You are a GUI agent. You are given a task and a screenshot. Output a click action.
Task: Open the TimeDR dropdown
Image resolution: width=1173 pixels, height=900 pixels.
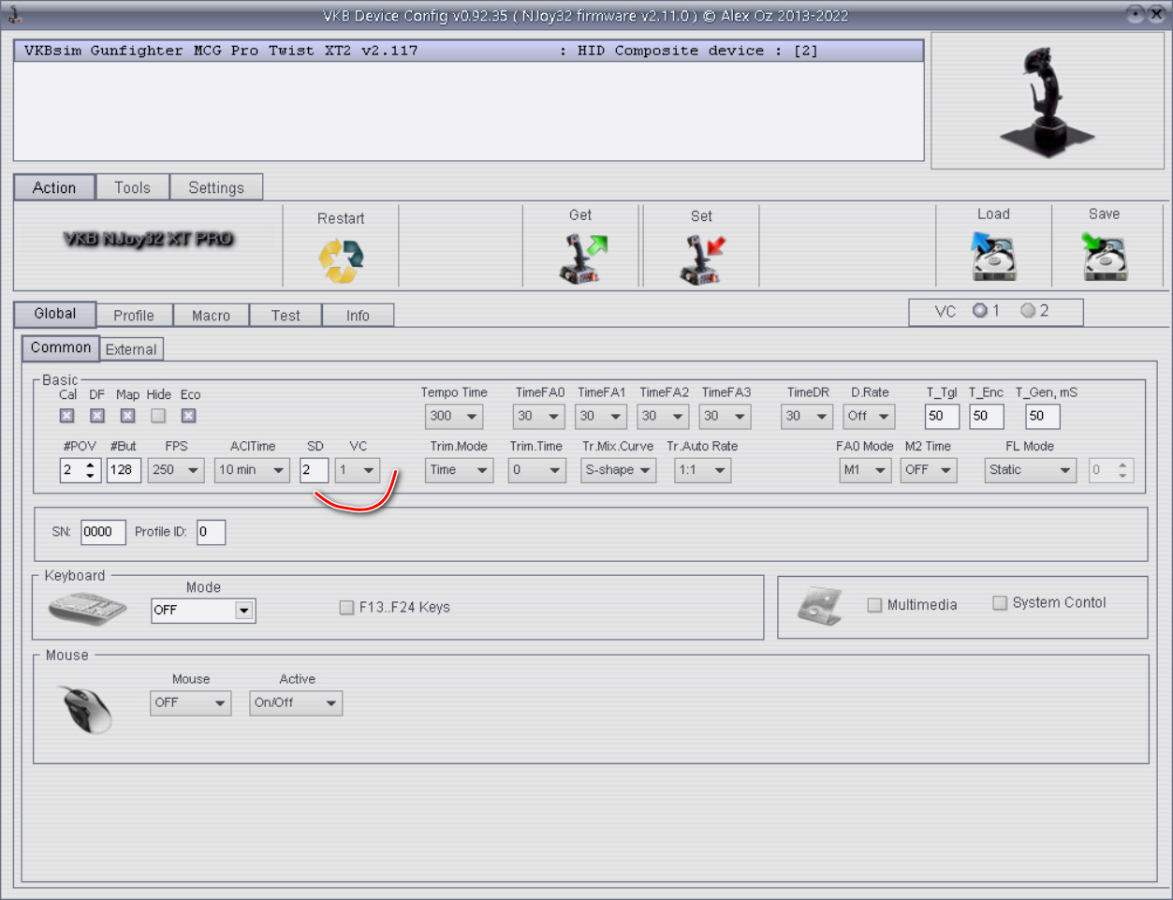click(x=807, y=416)
